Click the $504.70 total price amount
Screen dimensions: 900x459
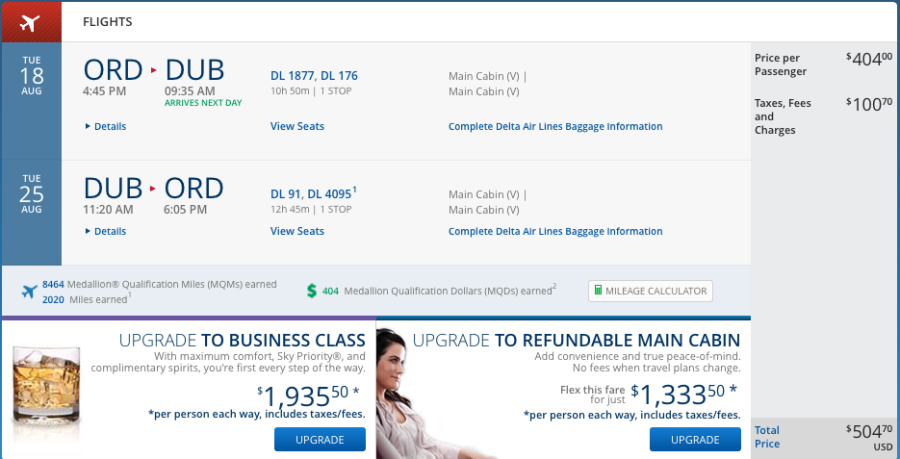pos(869,431)
